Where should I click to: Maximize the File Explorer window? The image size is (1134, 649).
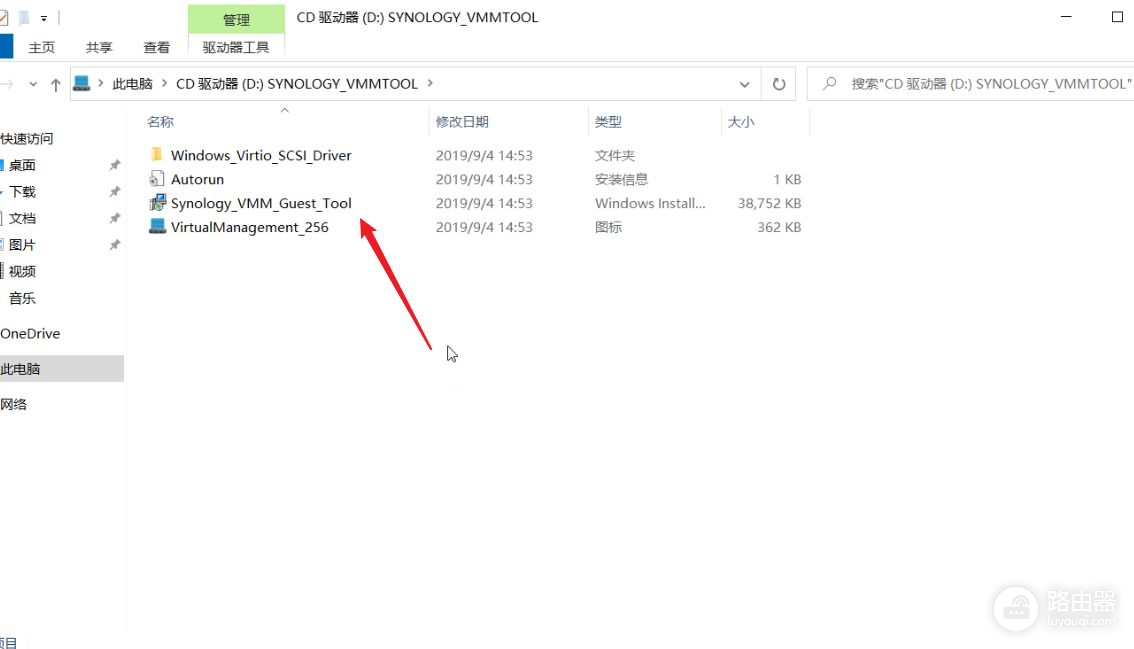coord(1117,17)
